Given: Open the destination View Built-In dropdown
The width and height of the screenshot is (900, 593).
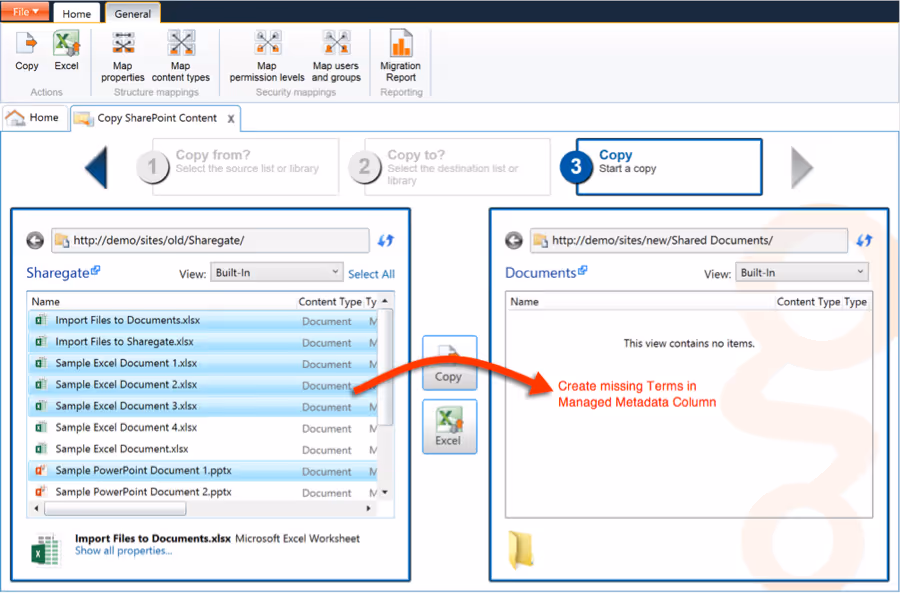Looking at the screenshot, I should click(802, 273).
